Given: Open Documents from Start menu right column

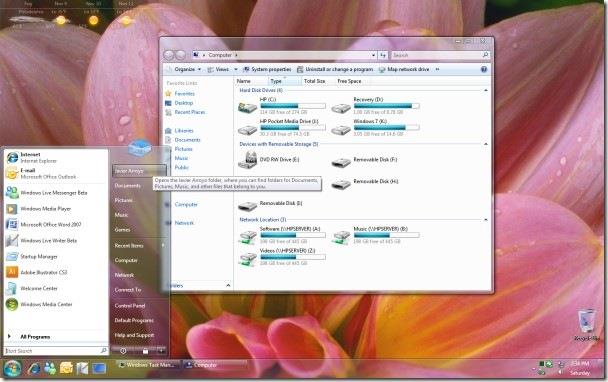Looking at the screenshot, I should 128,186.
